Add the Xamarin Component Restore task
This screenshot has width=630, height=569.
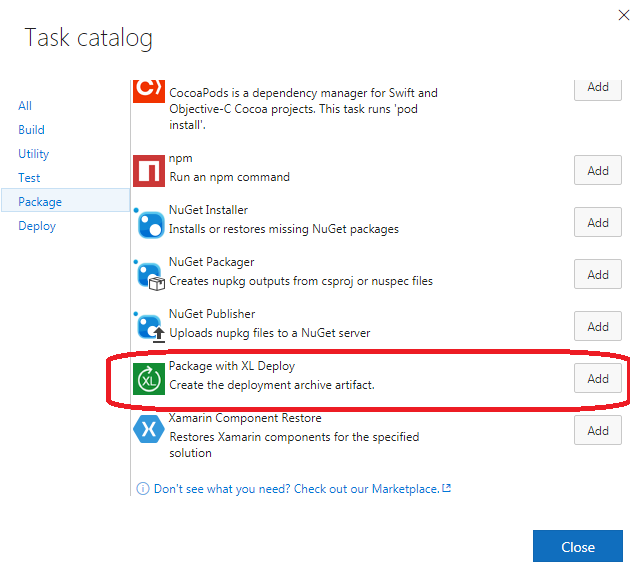coord(598,430)
